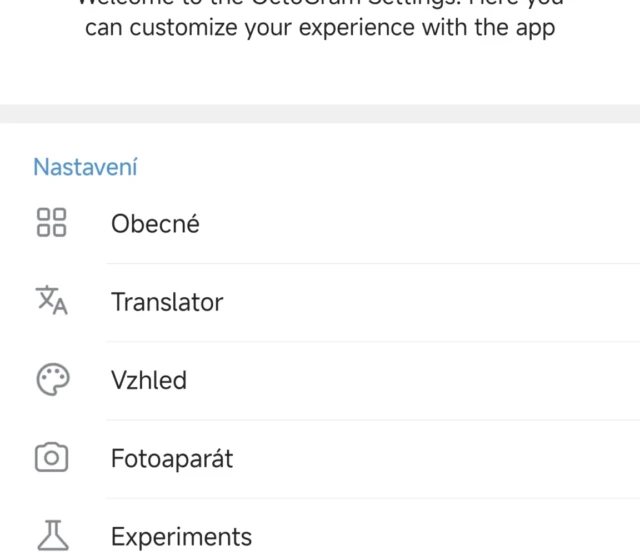The height and width of the screenshot is (560, 640).
Task: Click the partially visible top welcome line
Action: (x=319, y=3)
